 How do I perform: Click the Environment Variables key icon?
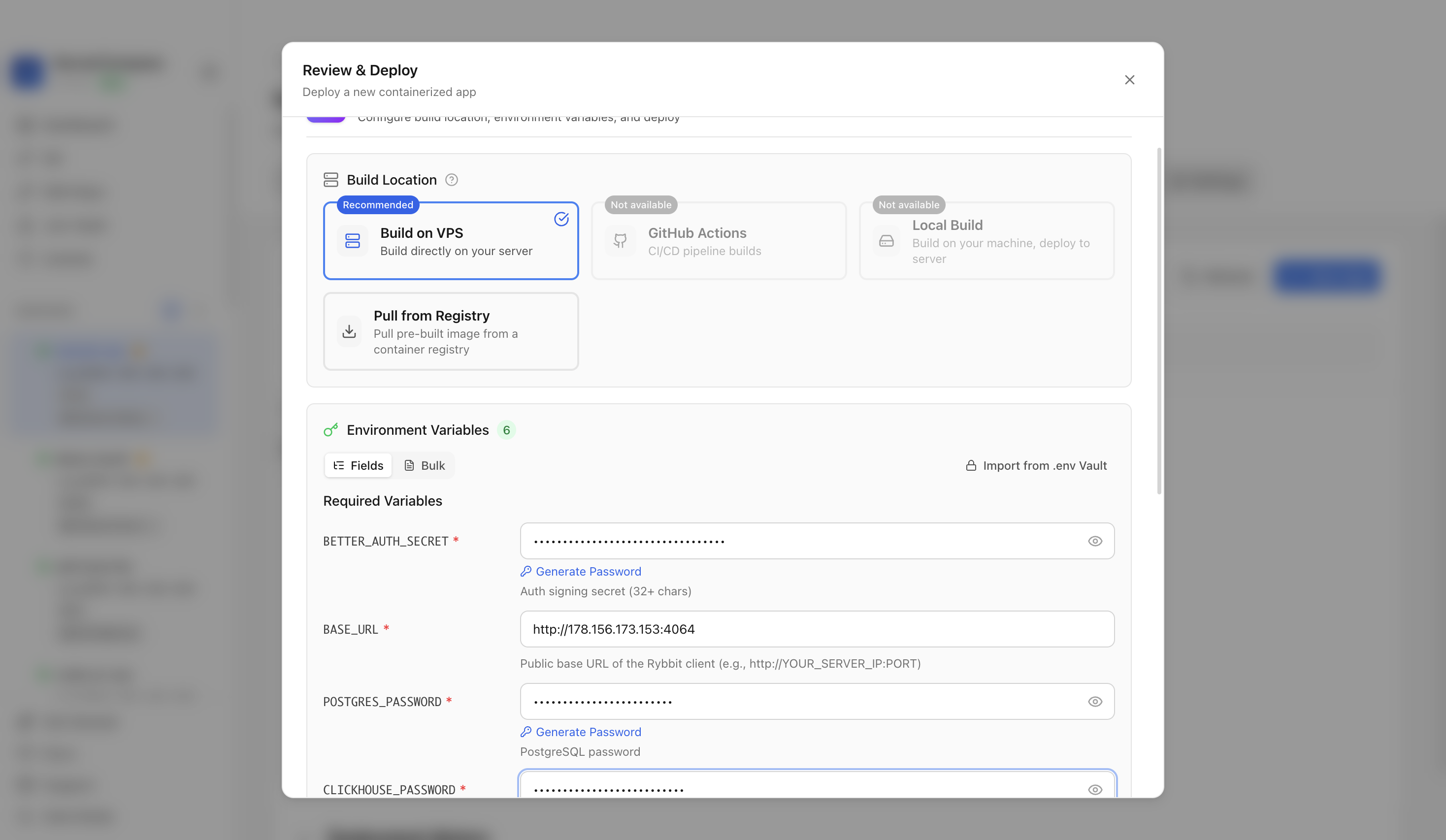tap(331, 430)
